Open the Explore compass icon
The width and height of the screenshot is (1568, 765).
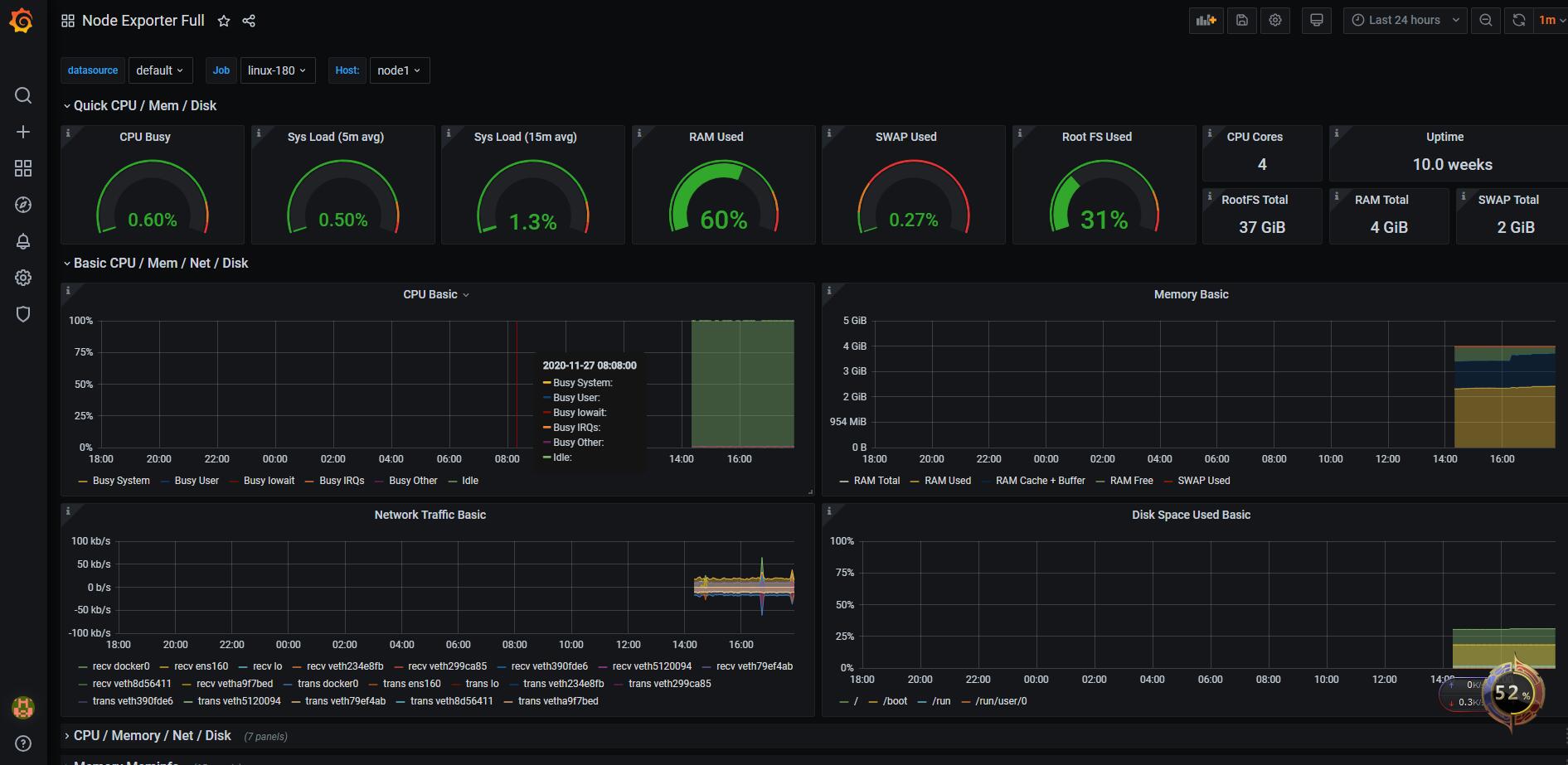click(23, 205)
